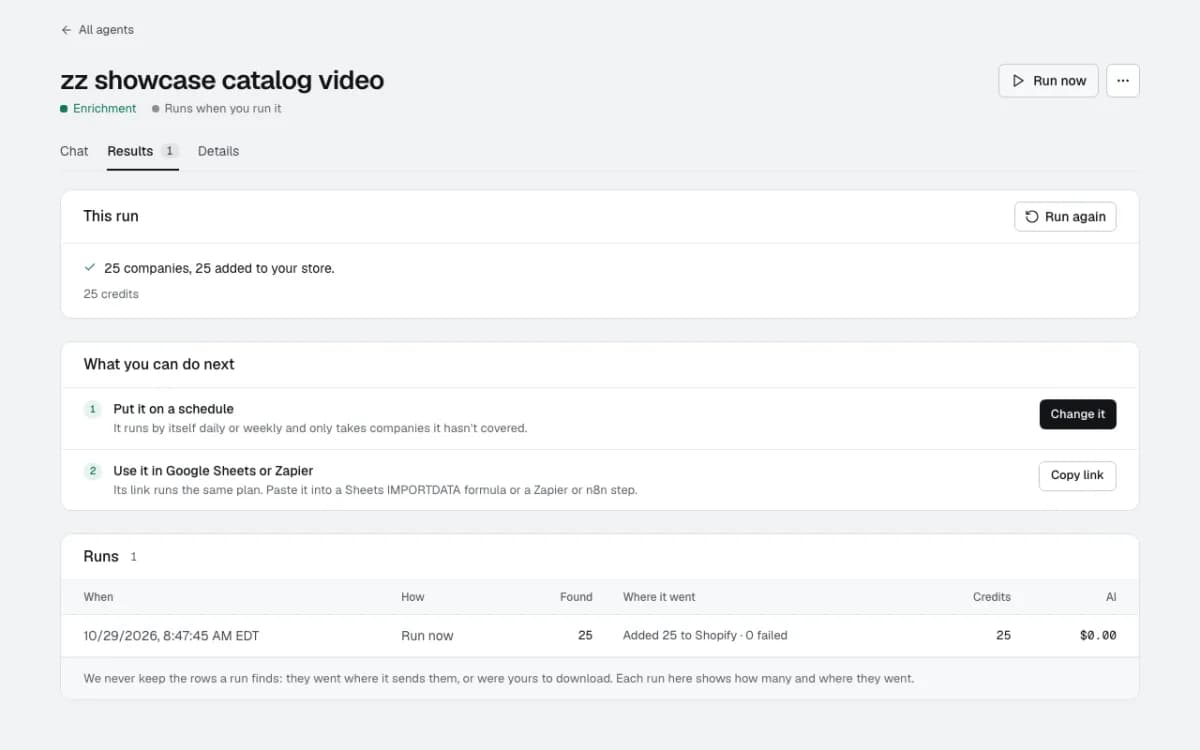Click the page title 'zz showcase catalog video'

tap(222, 80)
